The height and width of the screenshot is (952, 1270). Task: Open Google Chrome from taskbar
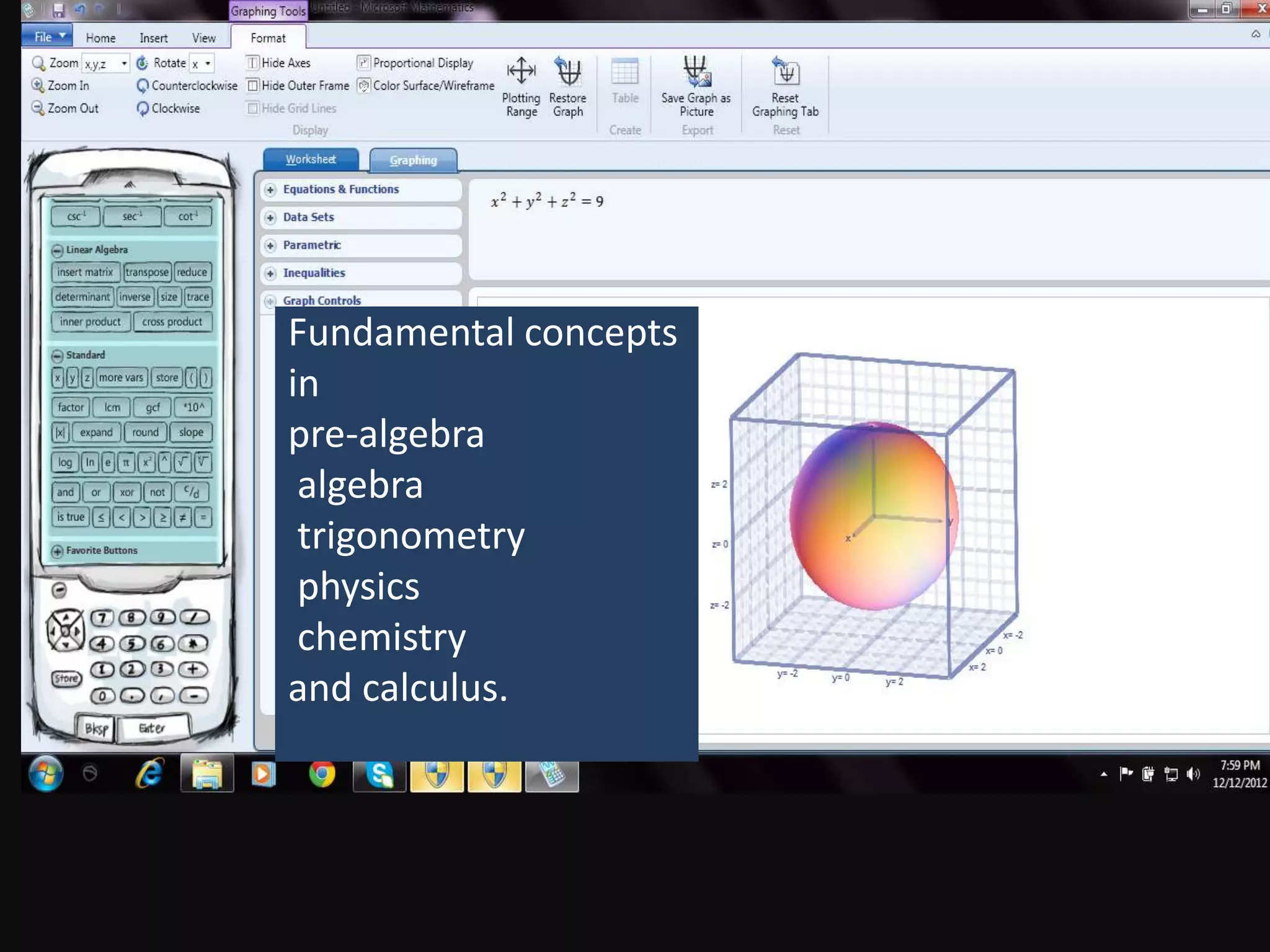click(322, 773)
